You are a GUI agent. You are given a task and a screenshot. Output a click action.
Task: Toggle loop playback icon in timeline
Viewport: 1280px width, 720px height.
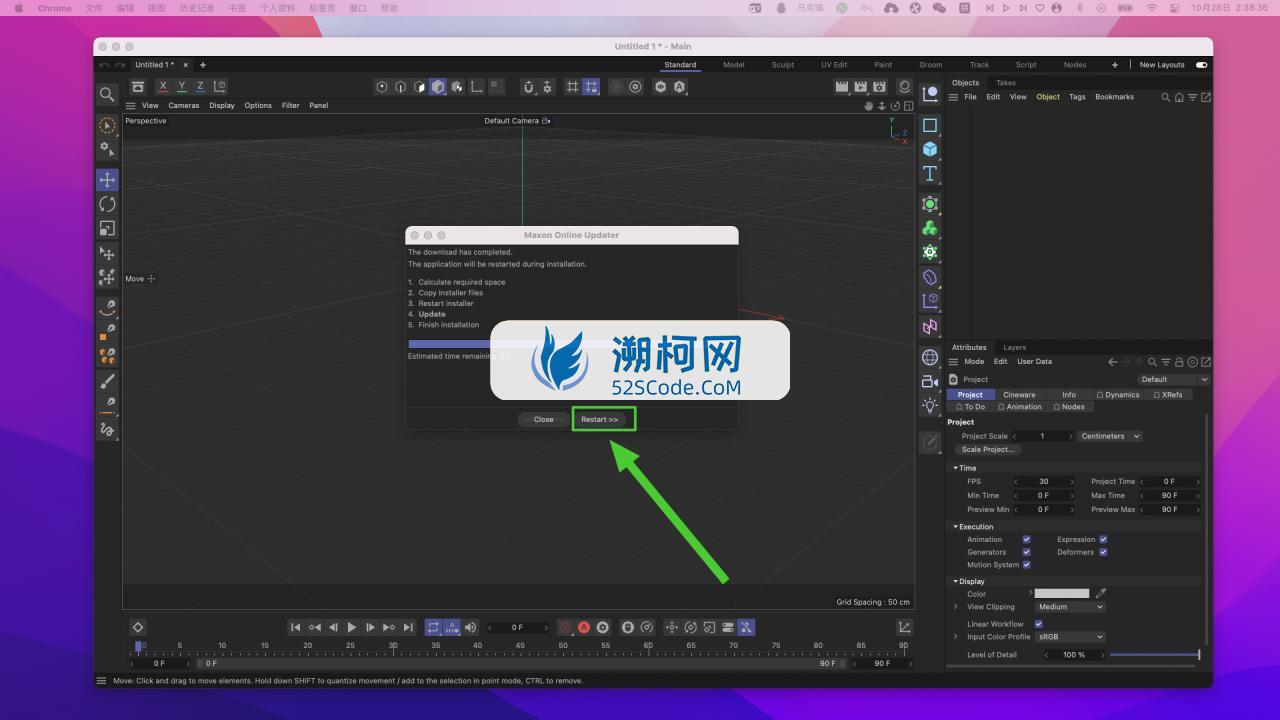[433, 627]
